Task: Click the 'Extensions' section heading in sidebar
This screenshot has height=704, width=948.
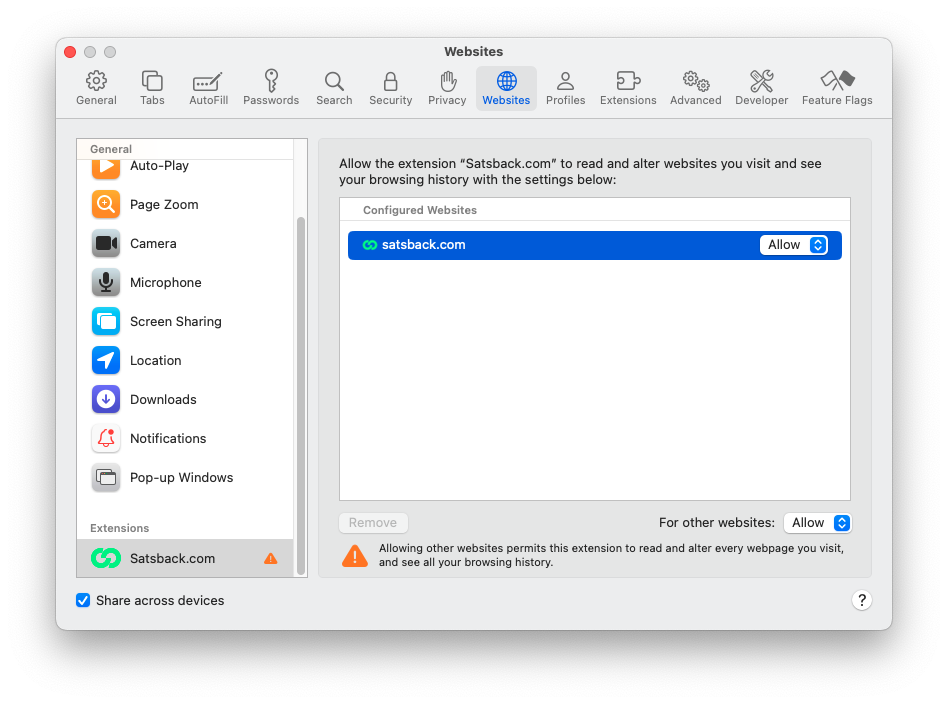Action: pos(119,528)
